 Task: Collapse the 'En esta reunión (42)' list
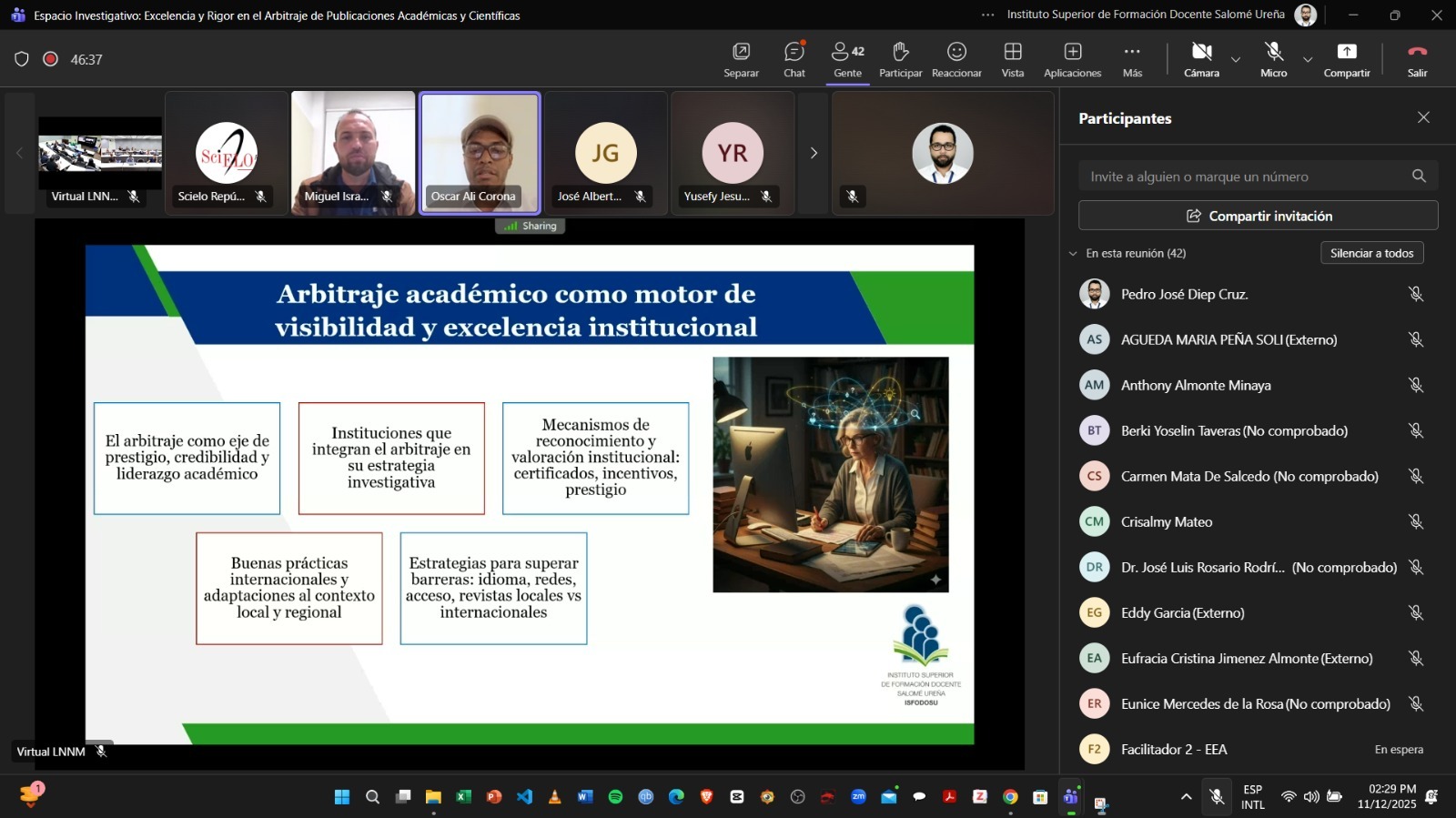1073,254
